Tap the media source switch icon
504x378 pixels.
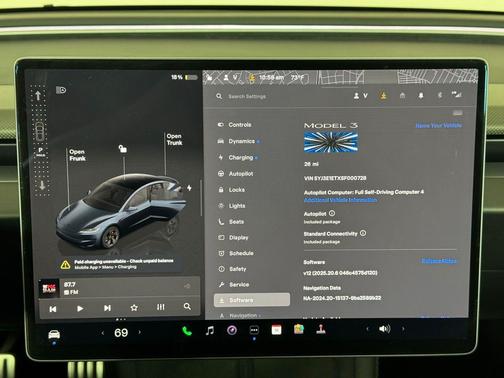tap(187, 286)
